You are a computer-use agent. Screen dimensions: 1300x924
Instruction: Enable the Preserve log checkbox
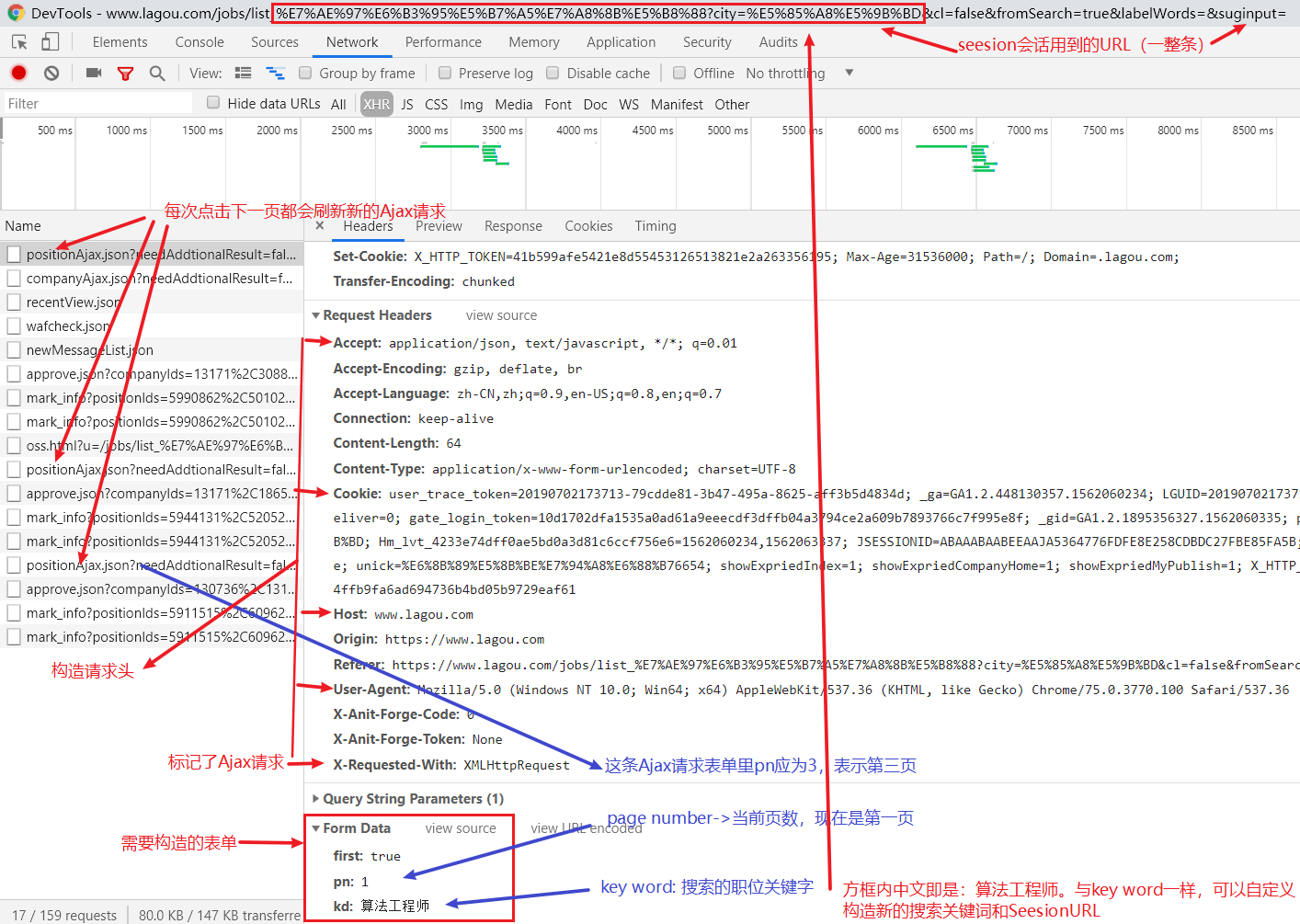click(445, 73)
